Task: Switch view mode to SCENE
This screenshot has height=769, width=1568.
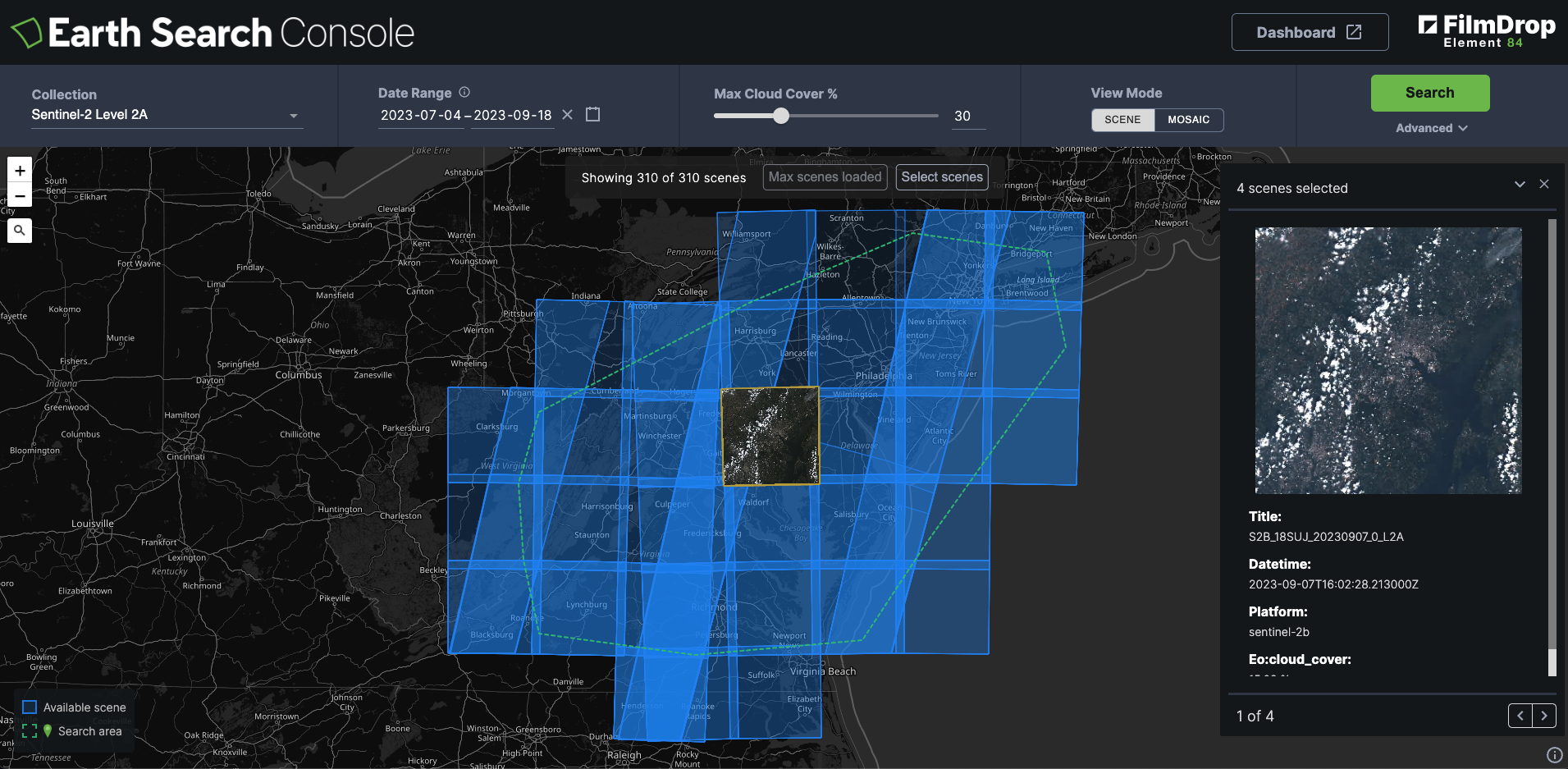Action: [1122, 120]
